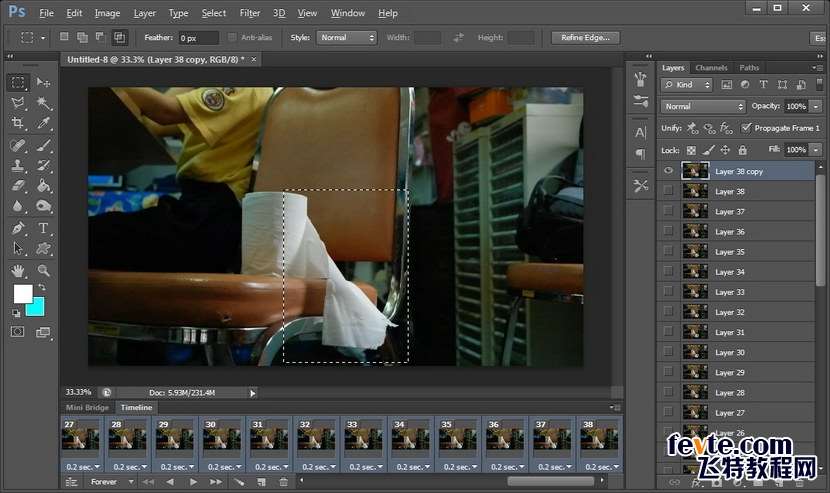Change frame 27 delay time dropdown
Screen dimensions: 830x493
(x=83, y=467)
